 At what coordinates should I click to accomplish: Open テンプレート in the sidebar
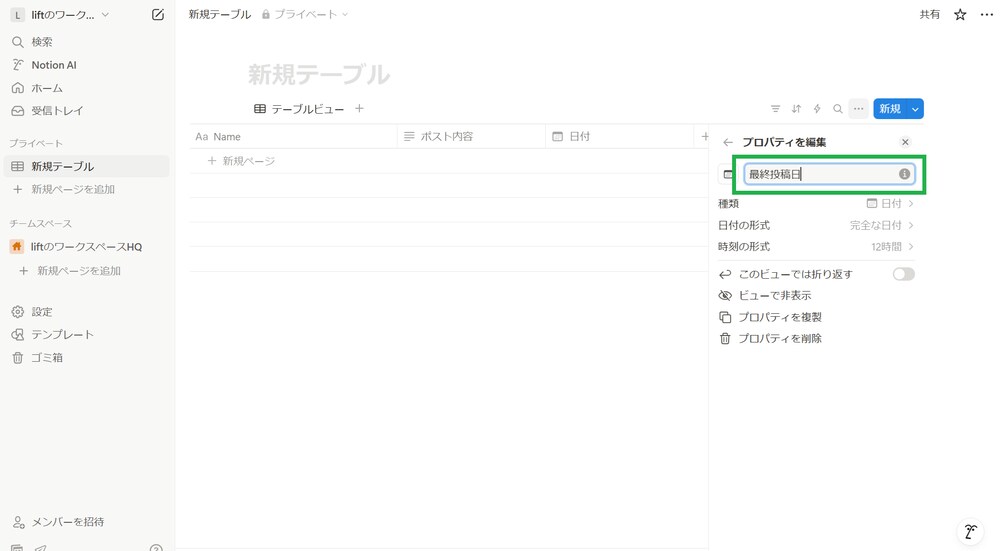(86, 335)
